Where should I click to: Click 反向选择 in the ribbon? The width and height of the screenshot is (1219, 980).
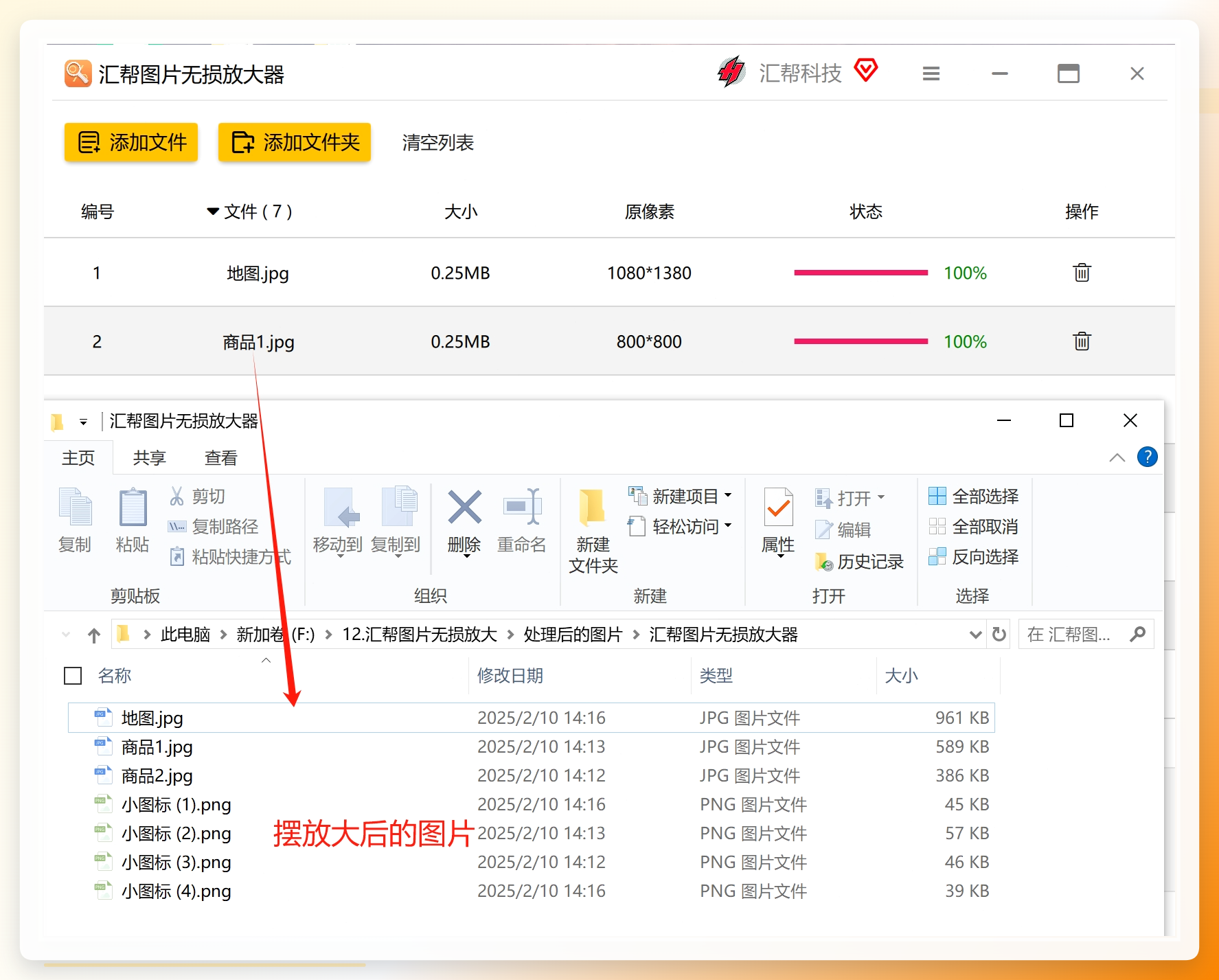click(974, 557)
